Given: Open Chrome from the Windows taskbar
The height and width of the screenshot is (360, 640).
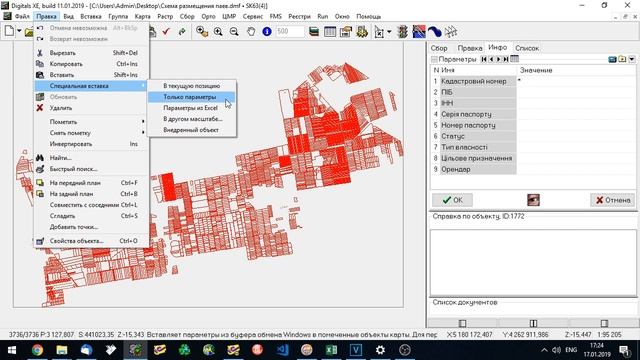Looking at the screenshot, I should (37, 350).
